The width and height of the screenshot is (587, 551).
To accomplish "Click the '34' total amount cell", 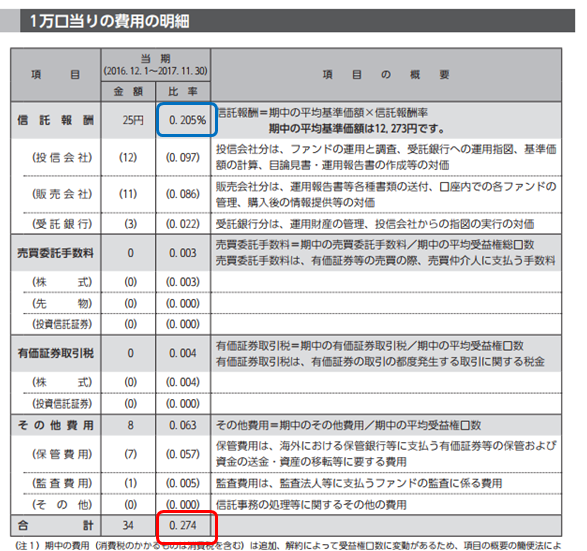I will click(128, 526).
